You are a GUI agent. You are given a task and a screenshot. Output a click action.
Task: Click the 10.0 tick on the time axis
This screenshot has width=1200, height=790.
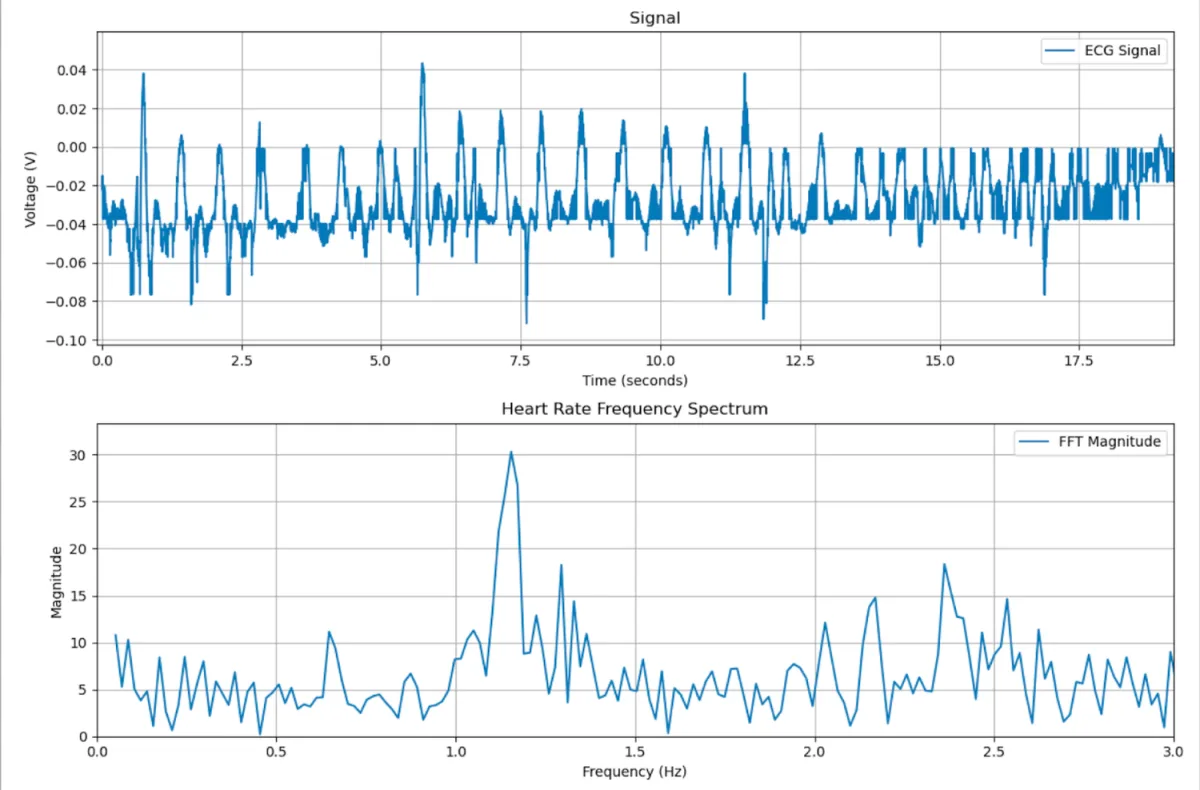coord(660,359)
